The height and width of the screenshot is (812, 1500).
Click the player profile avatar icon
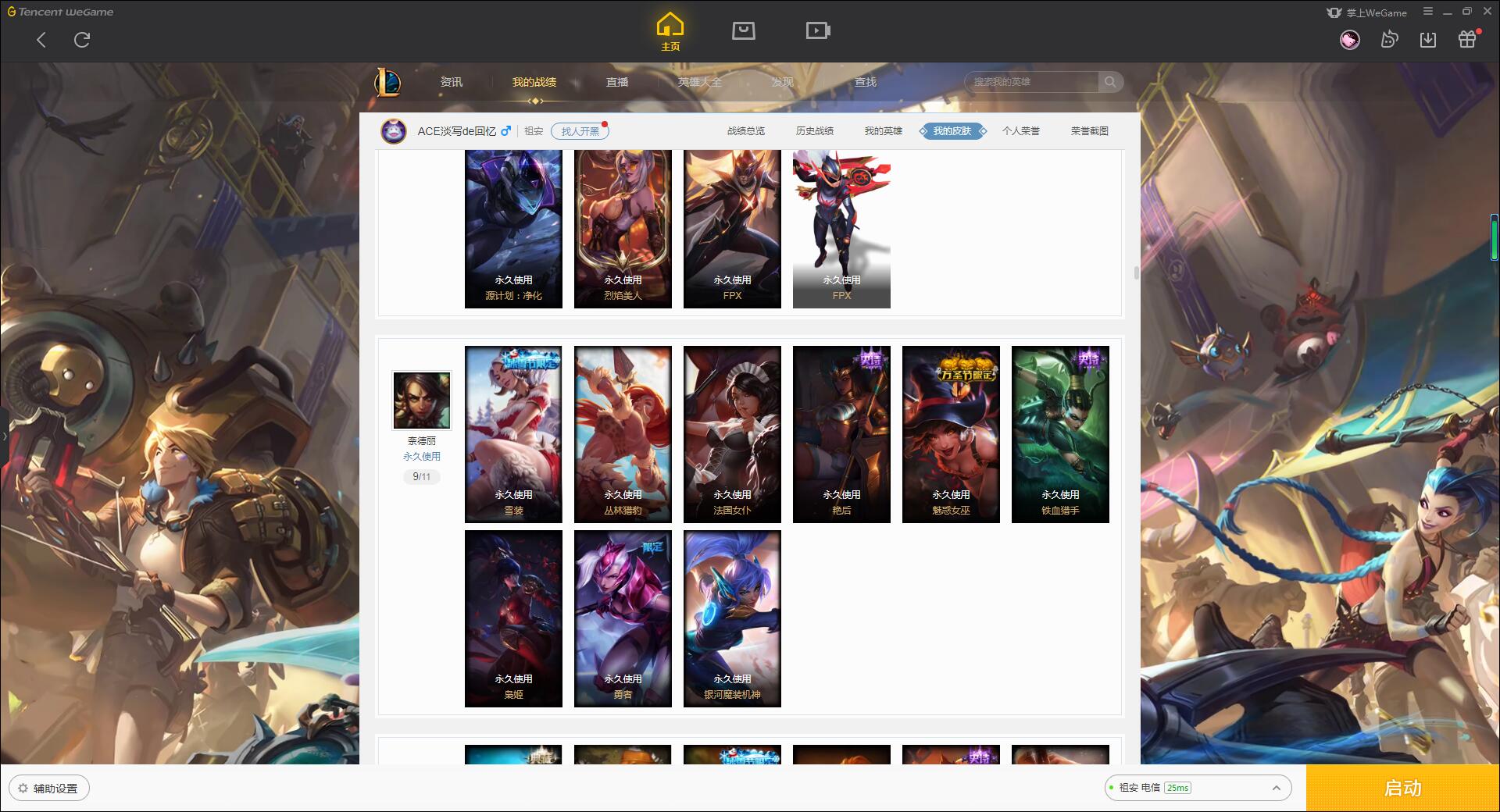point(394,131)
